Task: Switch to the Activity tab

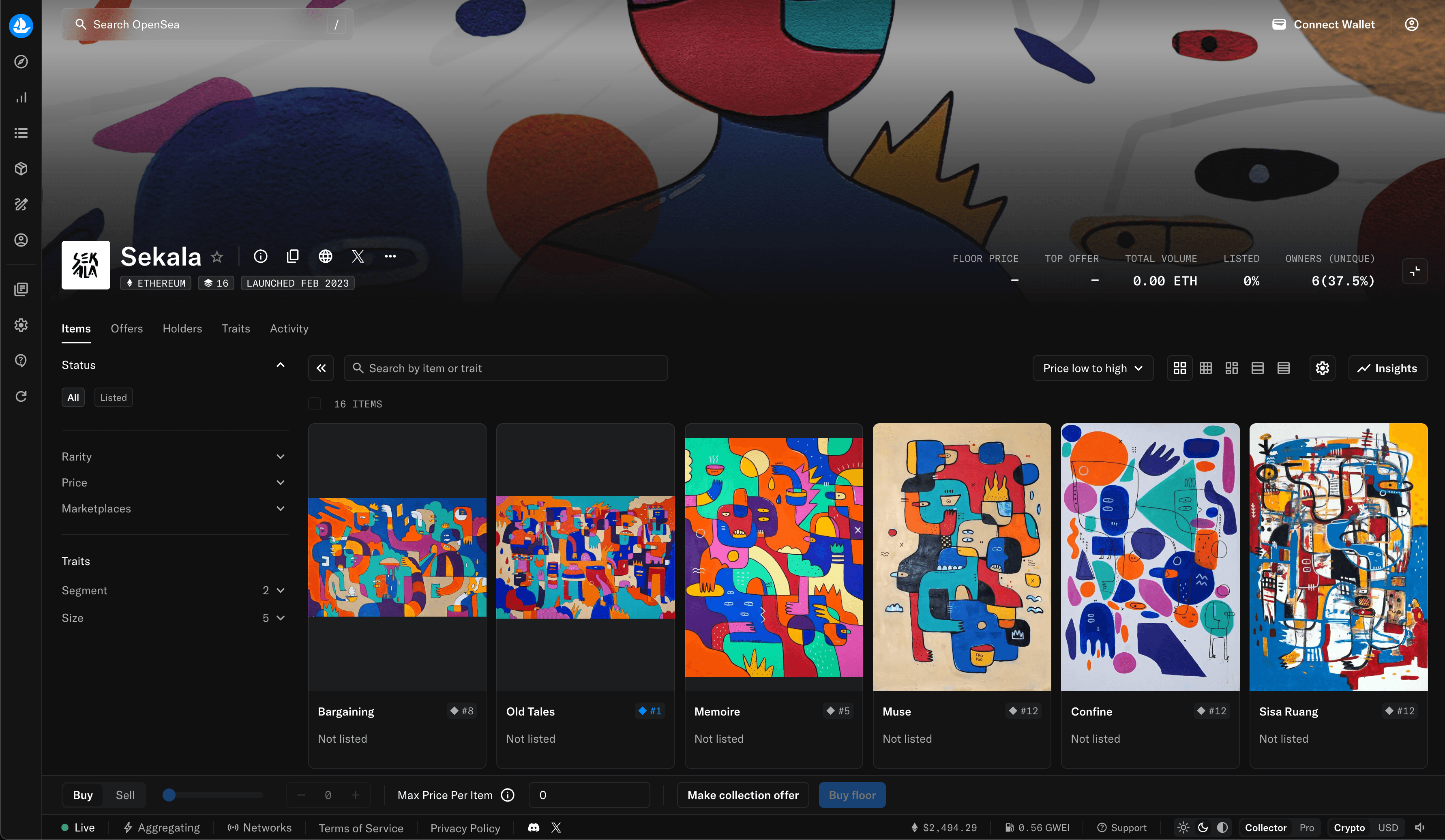Action: tap(289, 328)
